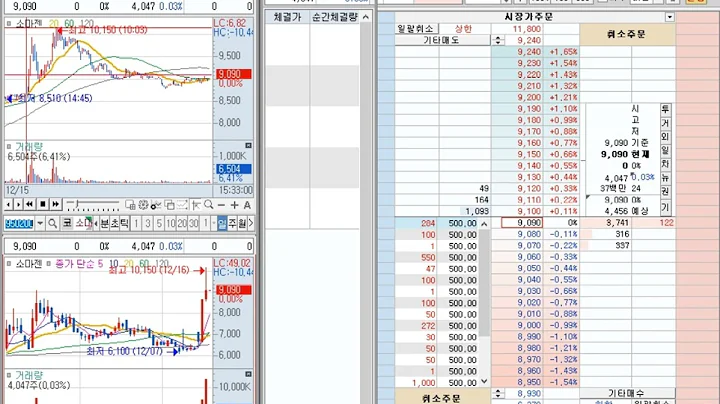720x404 pixels.
Task: Click the chart playback speed slider handle
Action: click(77, 203)
